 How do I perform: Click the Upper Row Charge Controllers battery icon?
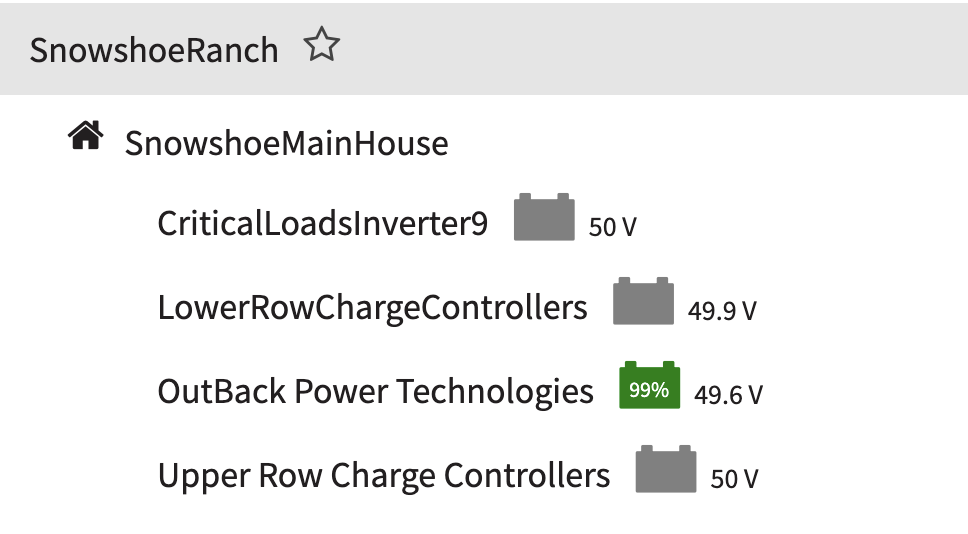(665, 470)
